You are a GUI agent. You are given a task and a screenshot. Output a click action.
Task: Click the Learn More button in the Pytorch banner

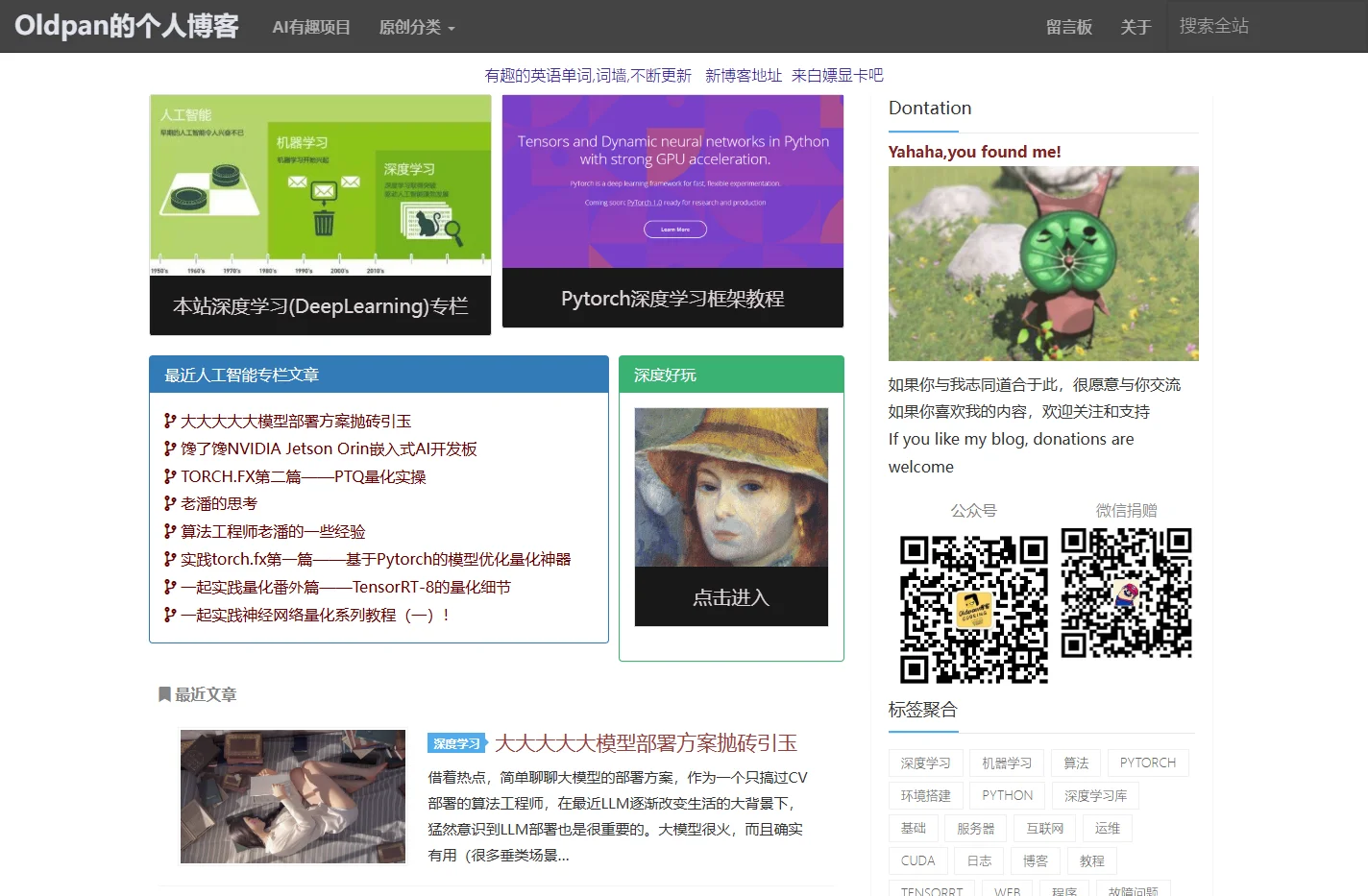click(x=675, y=230)
